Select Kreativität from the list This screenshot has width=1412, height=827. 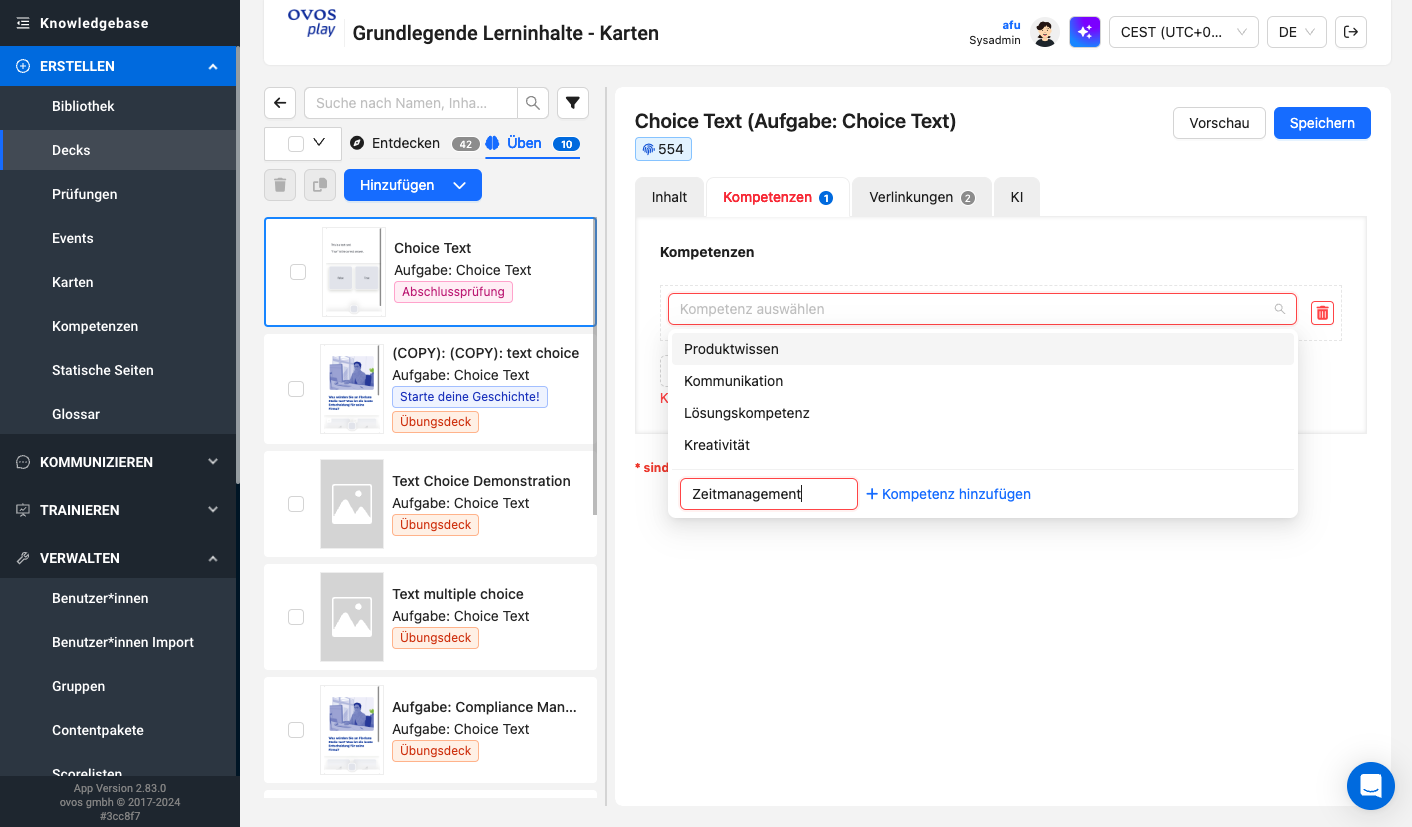[982, 445]
